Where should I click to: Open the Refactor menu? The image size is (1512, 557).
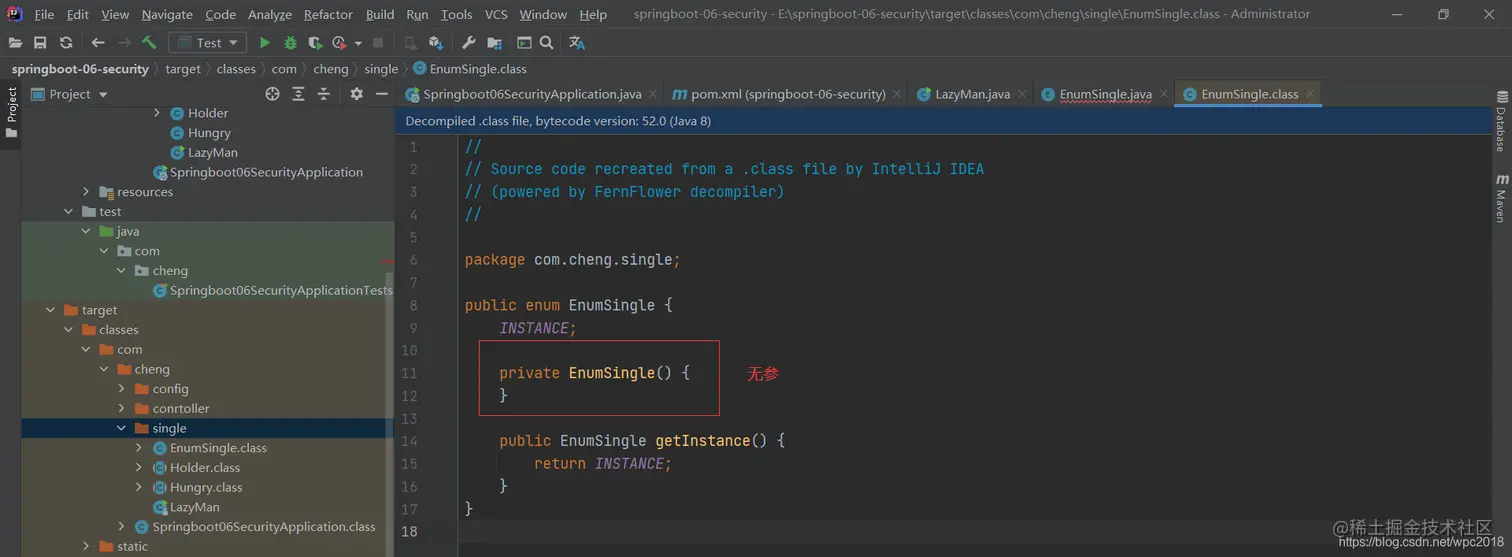[x=328, y=14]
